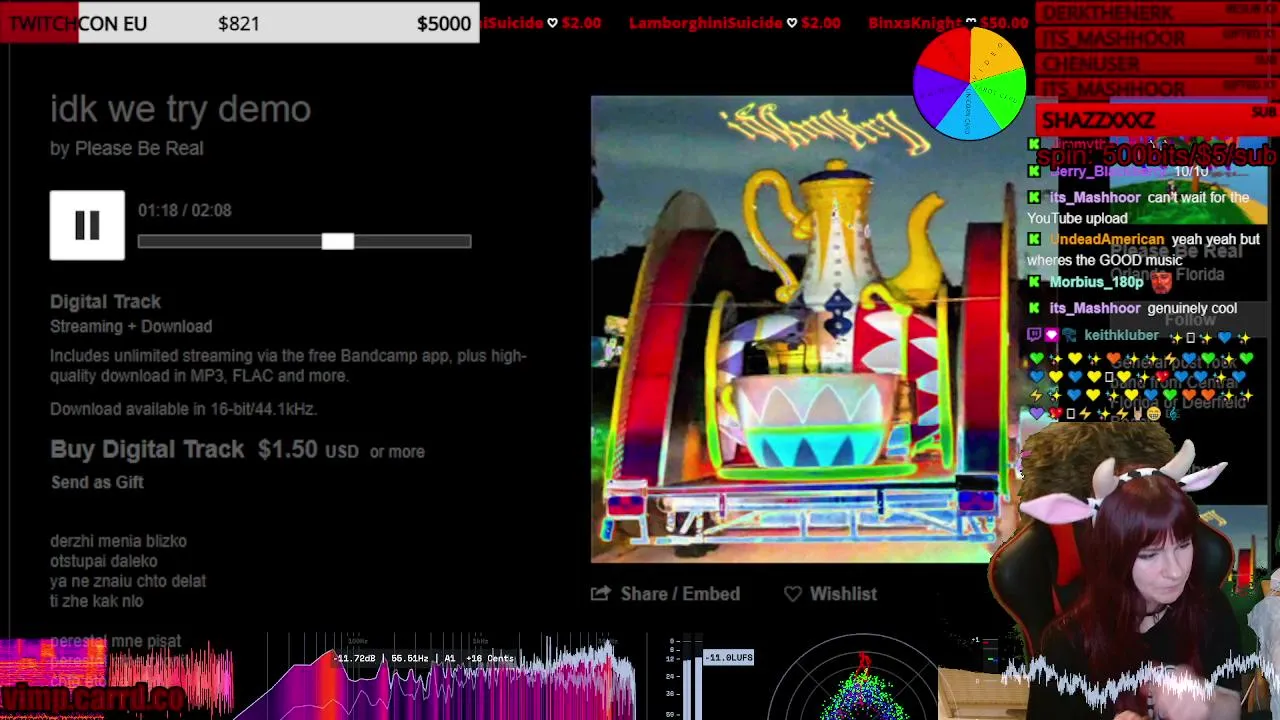Click chat username UndeadAmerican
The width and height of the screenshot is (1280, 720).
(x=1106, y=240)
